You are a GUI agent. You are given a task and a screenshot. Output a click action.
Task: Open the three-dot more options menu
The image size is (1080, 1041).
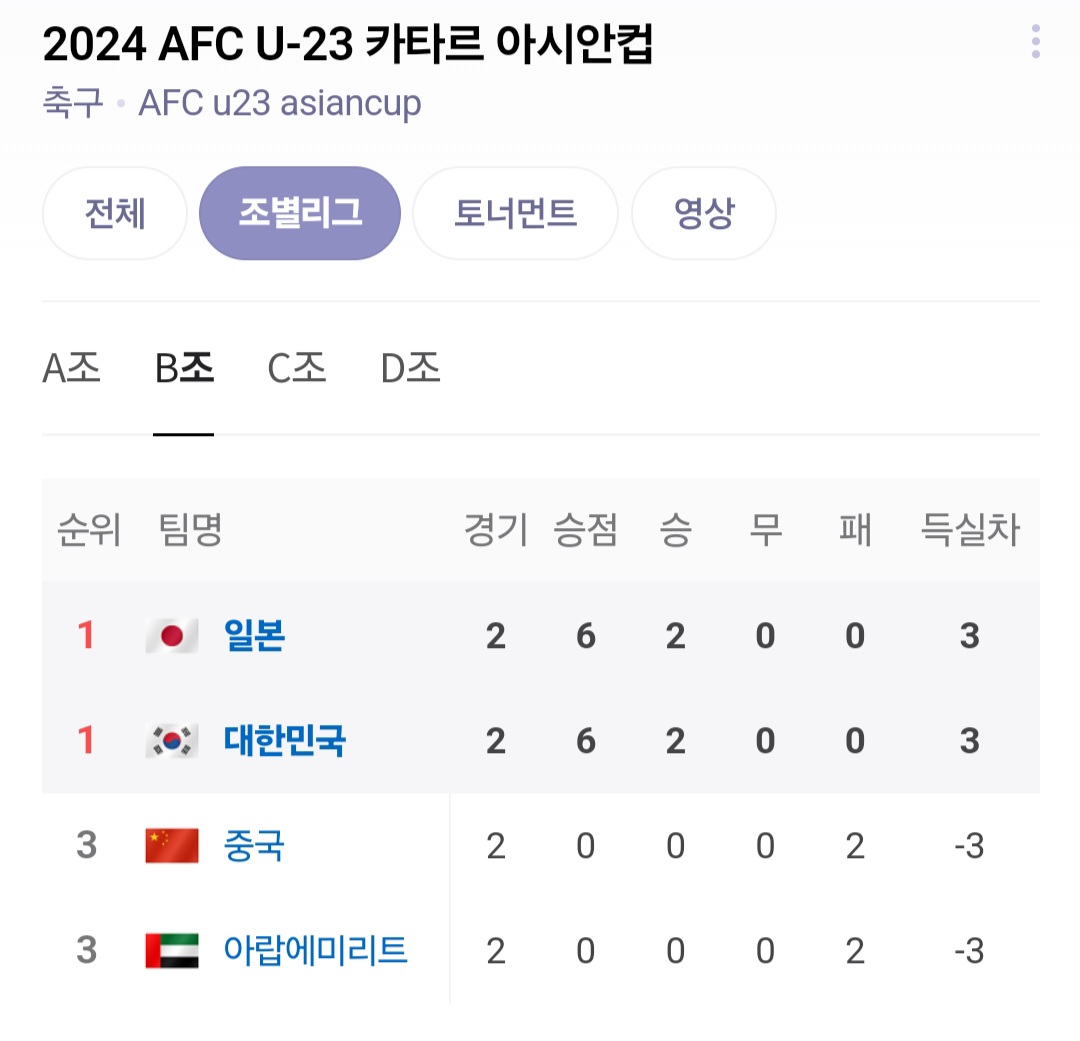(1035, 42)
